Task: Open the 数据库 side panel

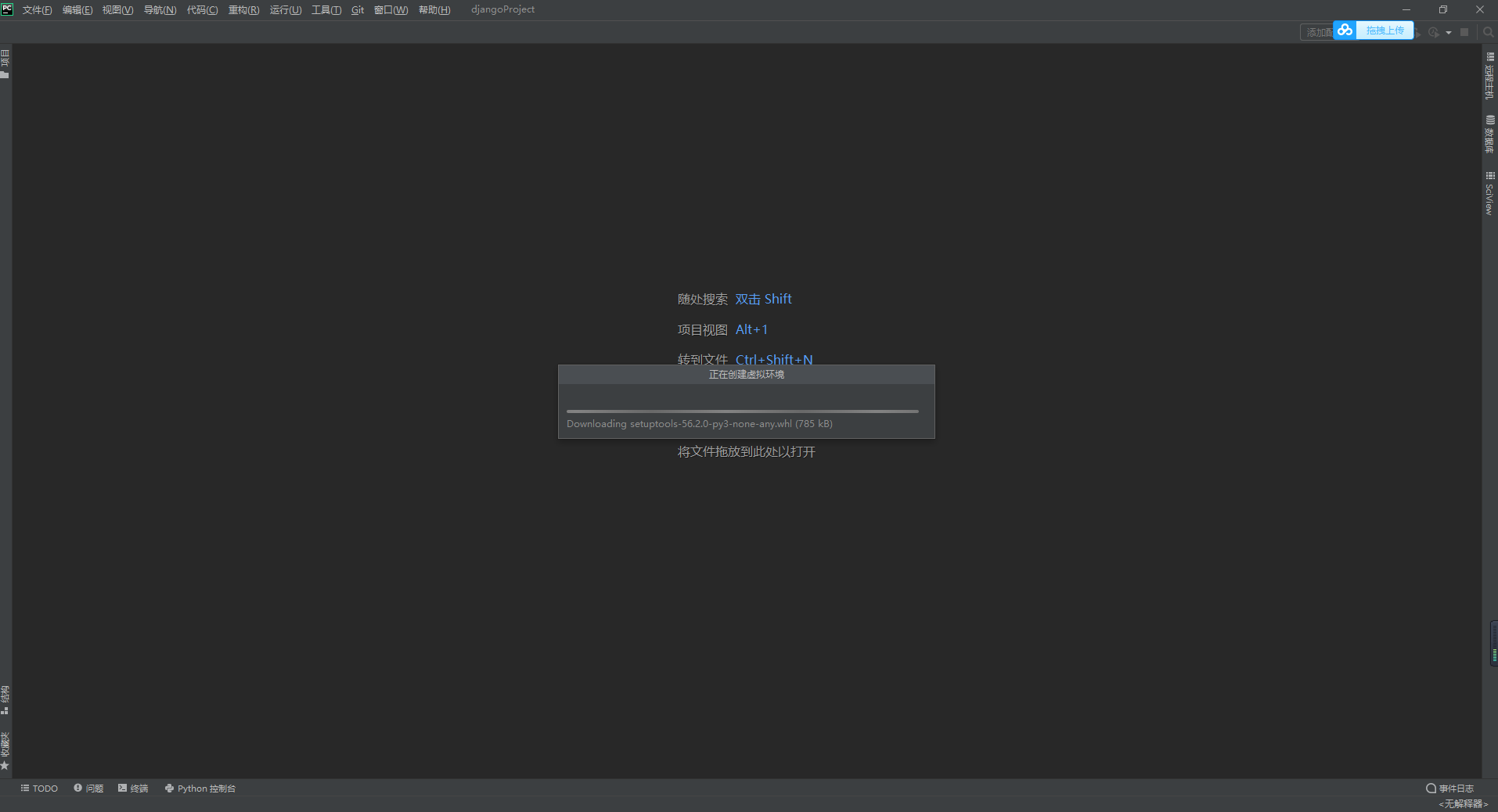Action: (x=1489, y=134)
